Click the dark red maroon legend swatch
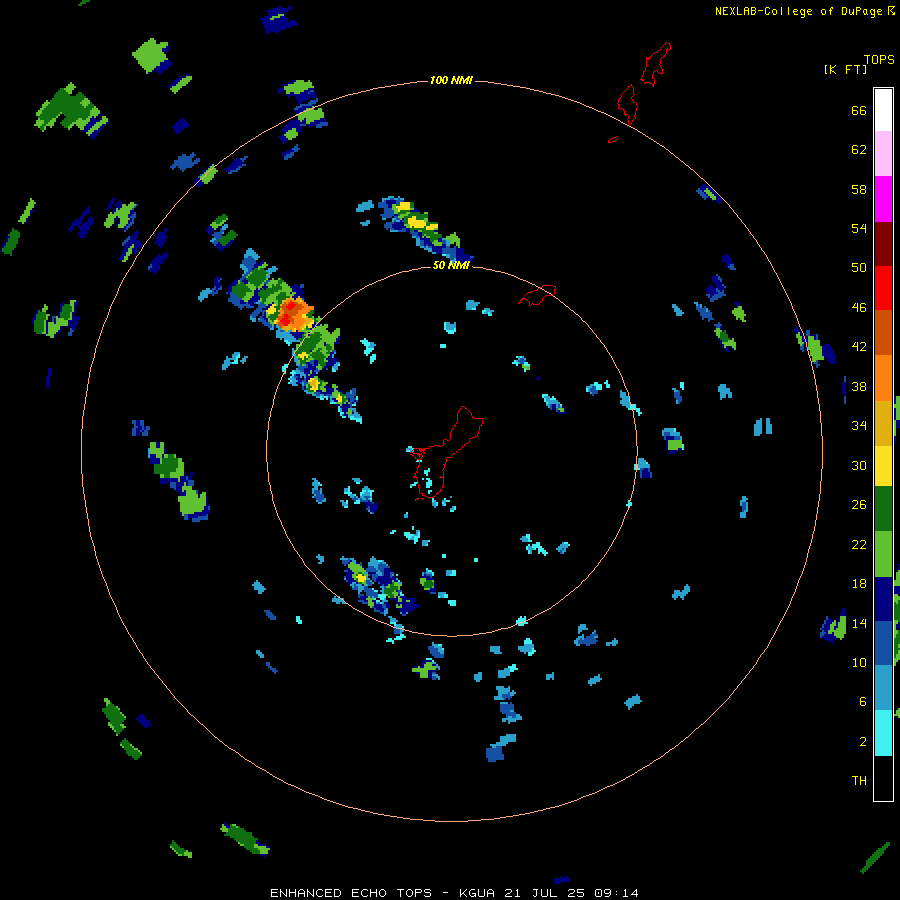Image resolution: width=900 pixels, height=900 pixels. tap(883, 243)
